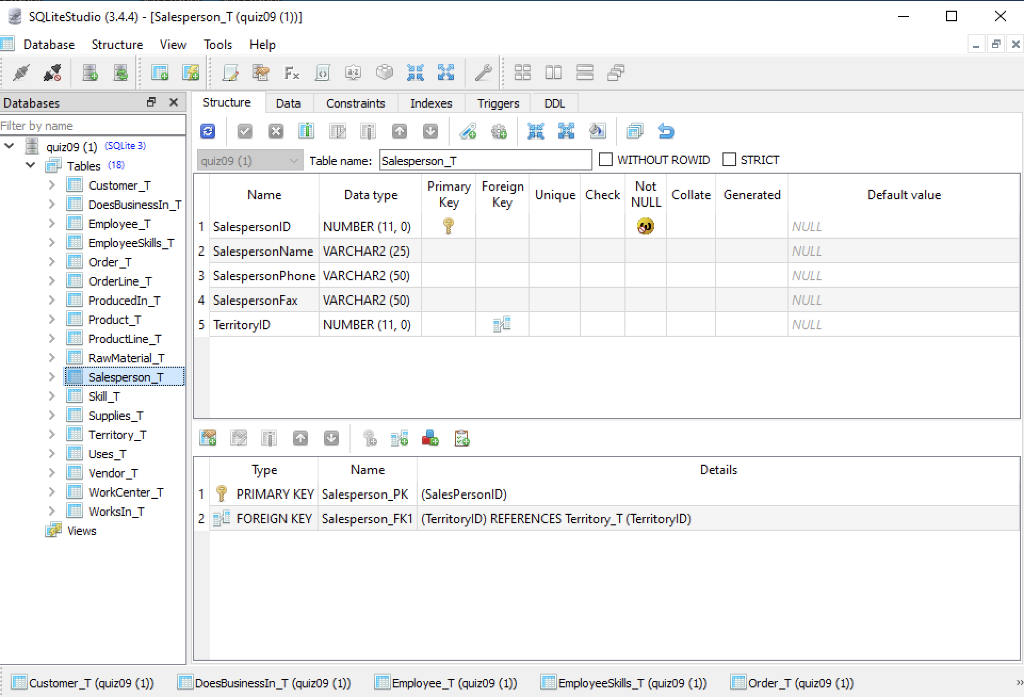This screenshot has height=697, width=1024.
Task: Add a check constraint
Action: (x=461, y=437)
